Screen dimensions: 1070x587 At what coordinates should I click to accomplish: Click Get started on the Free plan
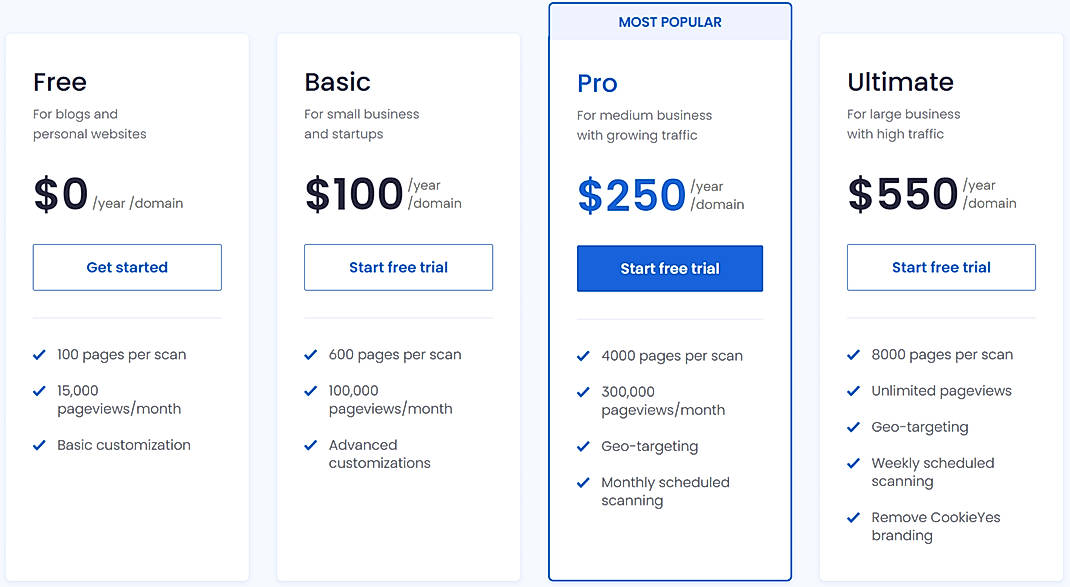coord(127,267)
